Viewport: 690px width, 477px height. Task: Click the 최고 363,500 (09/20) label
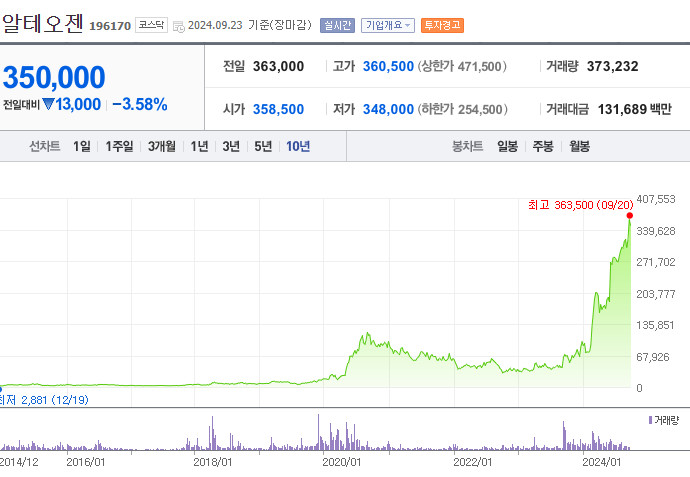tap(580, 205)
